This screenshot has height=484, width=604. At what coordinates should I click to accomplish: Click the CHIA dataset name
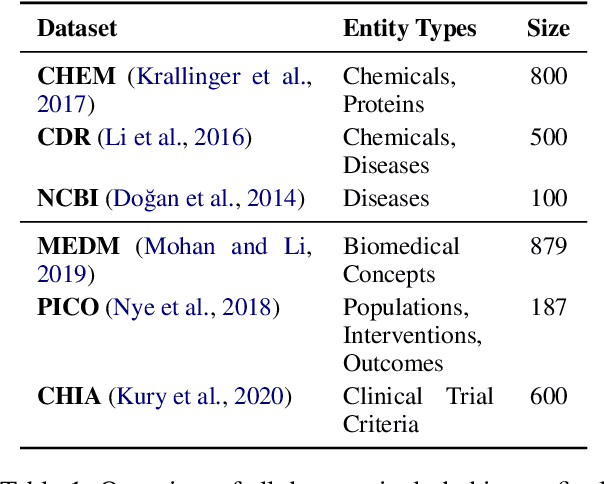69,397
